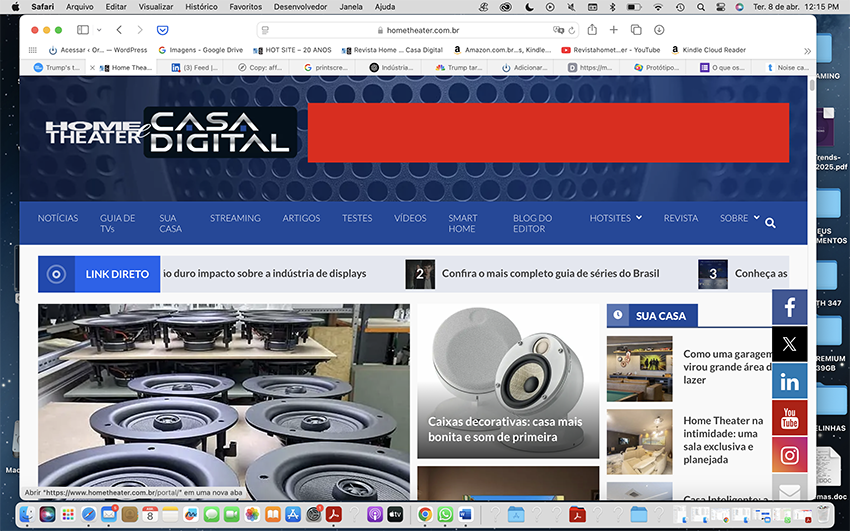Click the site search magnifier icon
Viewport: 850px width, 531px height.
(770, 223)
